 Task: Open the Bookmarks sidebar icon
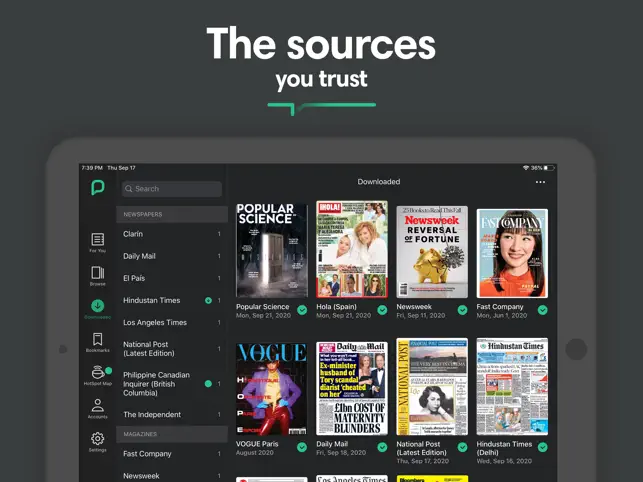pos(98,339)
